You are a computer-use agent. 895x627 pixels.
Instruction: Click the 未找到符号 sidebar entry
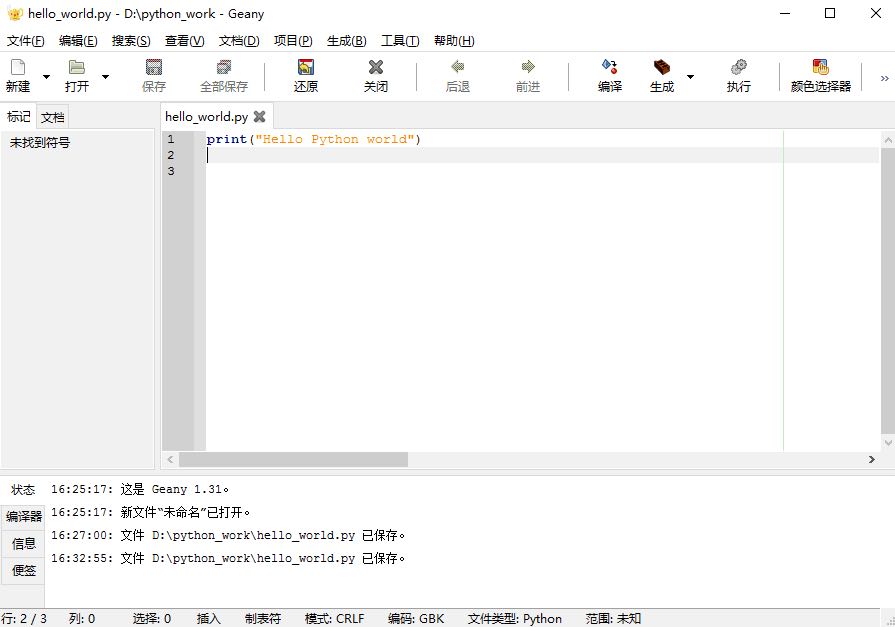coord(40,143)
